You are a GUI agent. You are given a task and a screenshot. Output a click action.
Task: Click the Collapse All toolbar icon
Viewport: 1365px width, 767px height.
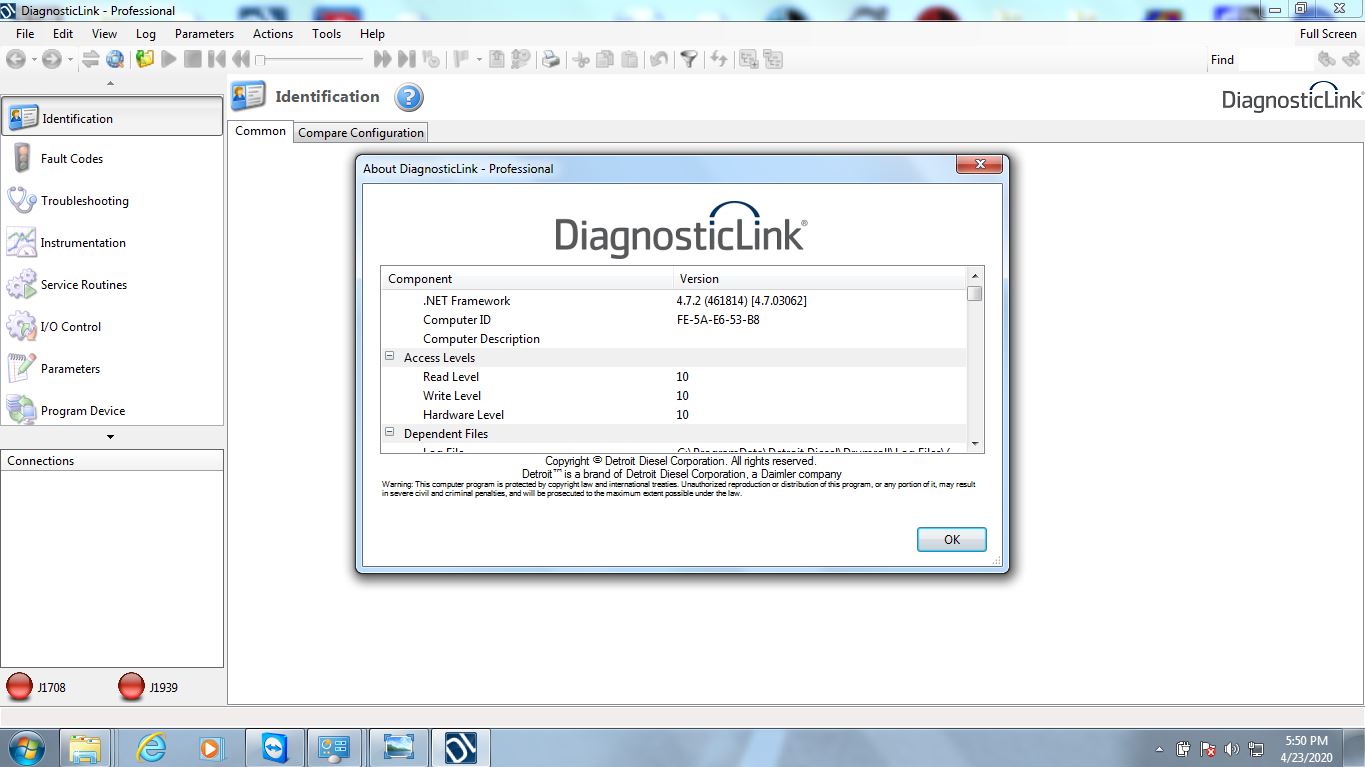tap(773, 60)
